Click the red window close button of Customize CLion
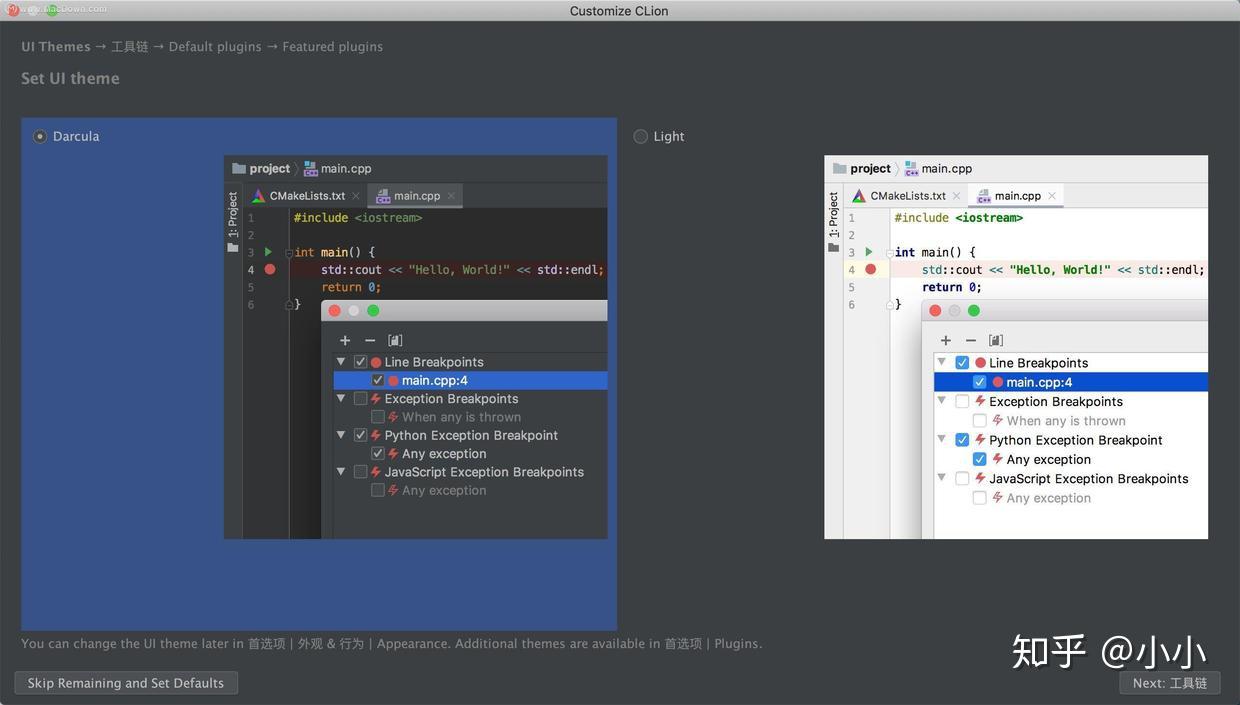1240x705 pixels. tap(12, 10)
